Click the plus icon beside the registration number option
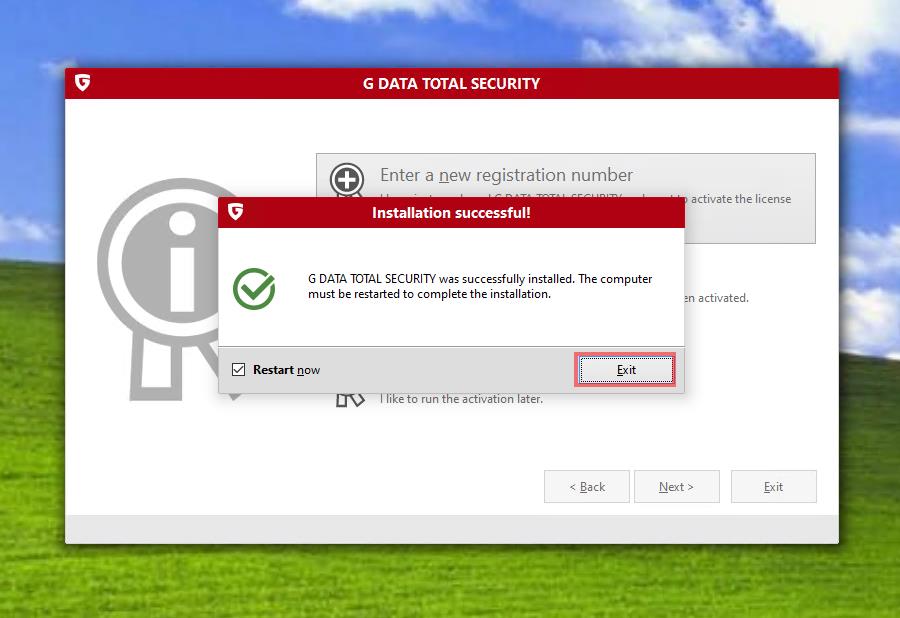 click(x=347, y=180)
